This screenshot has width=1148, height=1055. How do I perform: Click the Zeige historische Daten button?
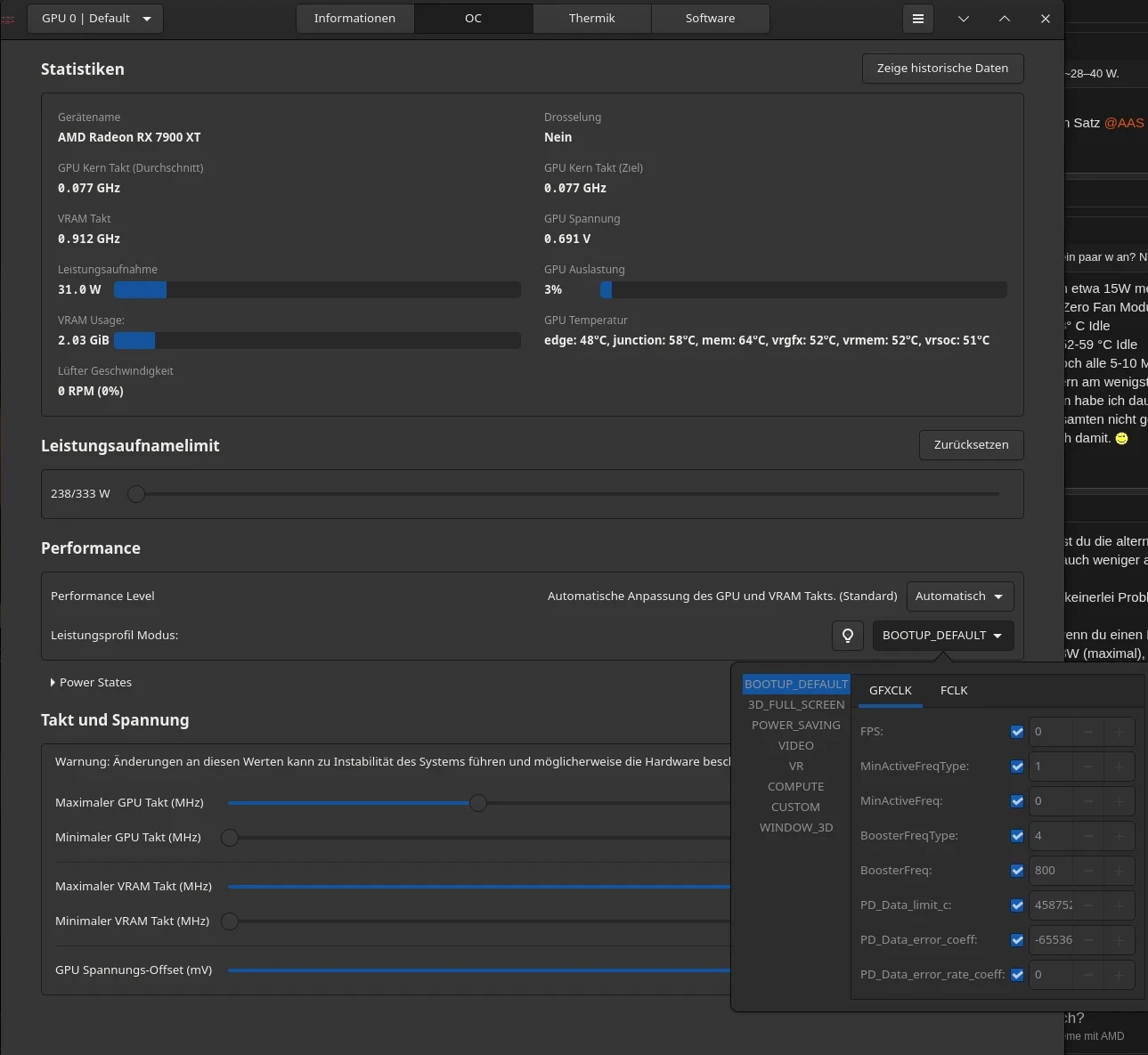pyautogui.click(x=942, y=69)
